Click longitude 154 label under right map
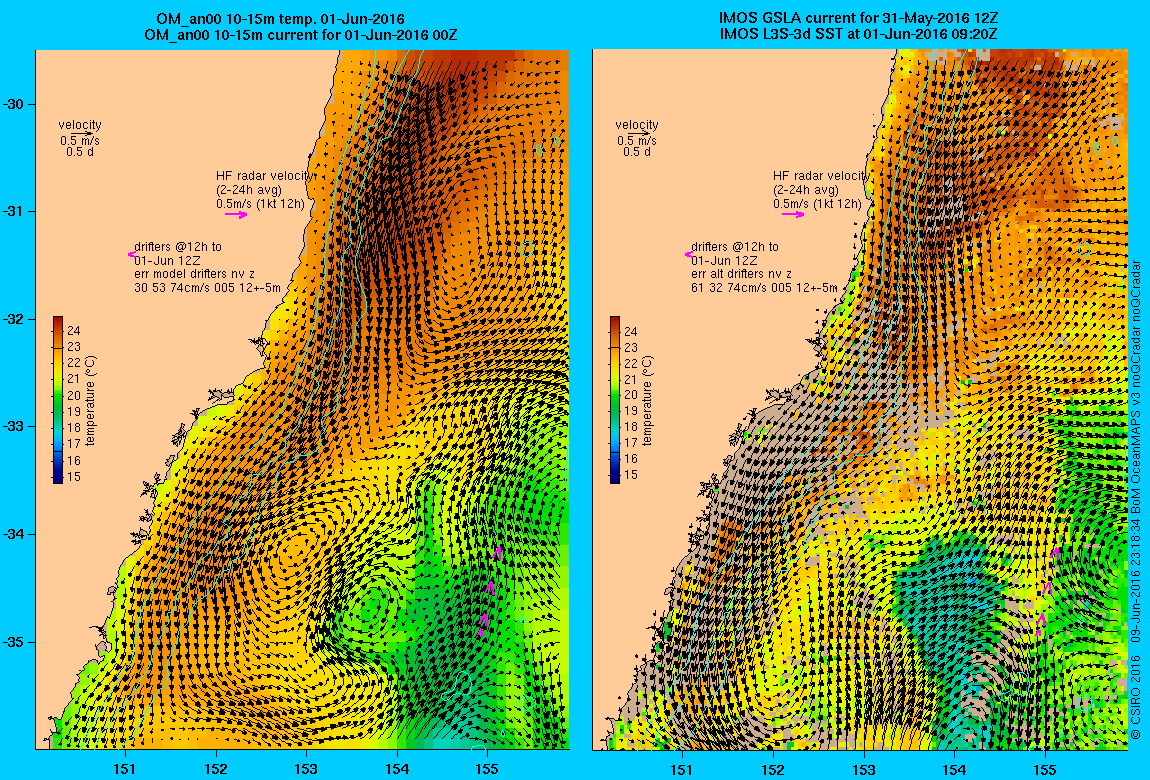 pyautogui.click(x=954, y=769)
